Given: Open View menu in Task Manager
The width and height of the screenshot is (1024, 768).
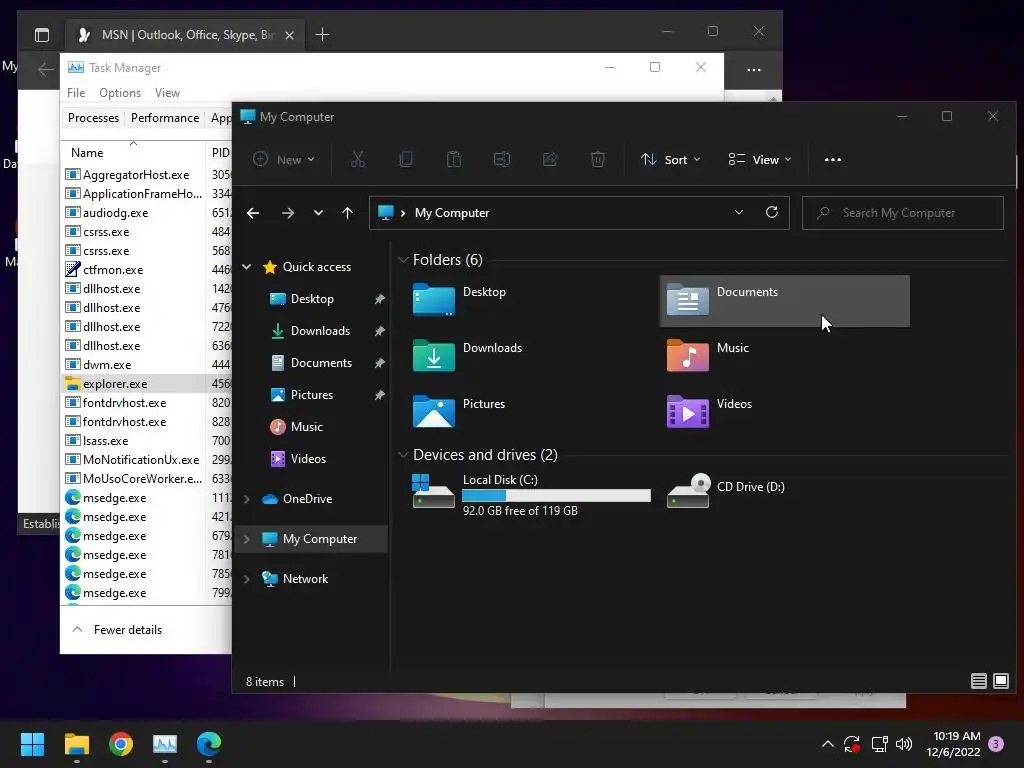Looking at the screenshot, I should click(x=167, y=93).
